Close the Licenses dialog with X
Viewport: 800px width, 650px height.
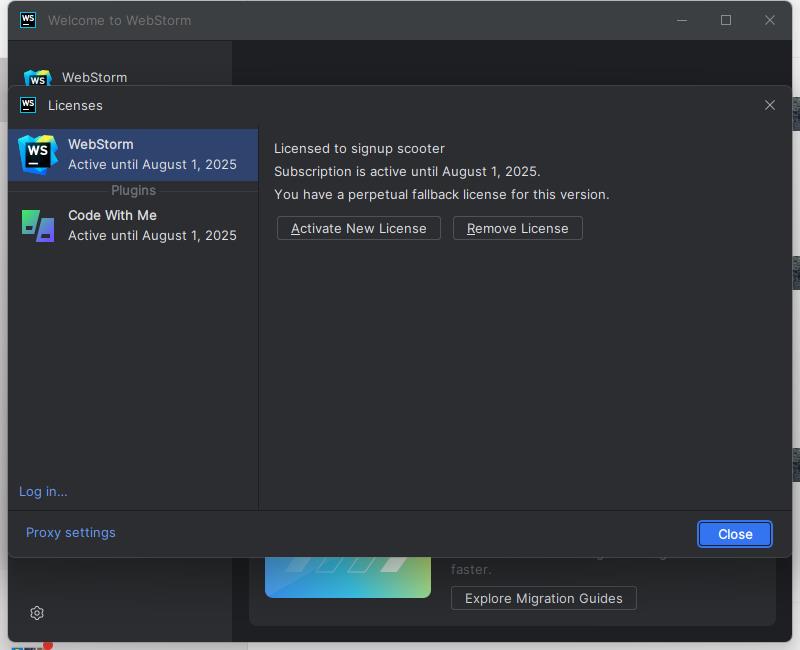770,105
